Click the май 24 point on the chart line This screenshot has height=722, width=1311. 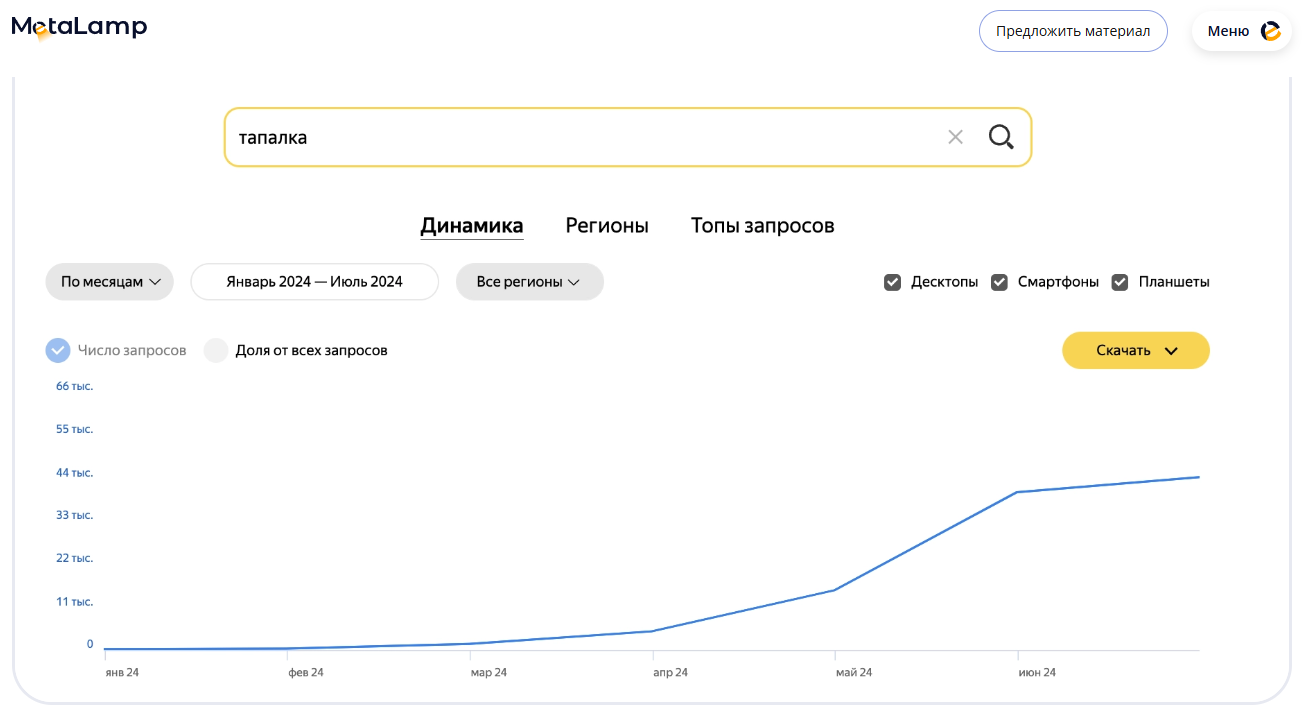click(835, 590)
